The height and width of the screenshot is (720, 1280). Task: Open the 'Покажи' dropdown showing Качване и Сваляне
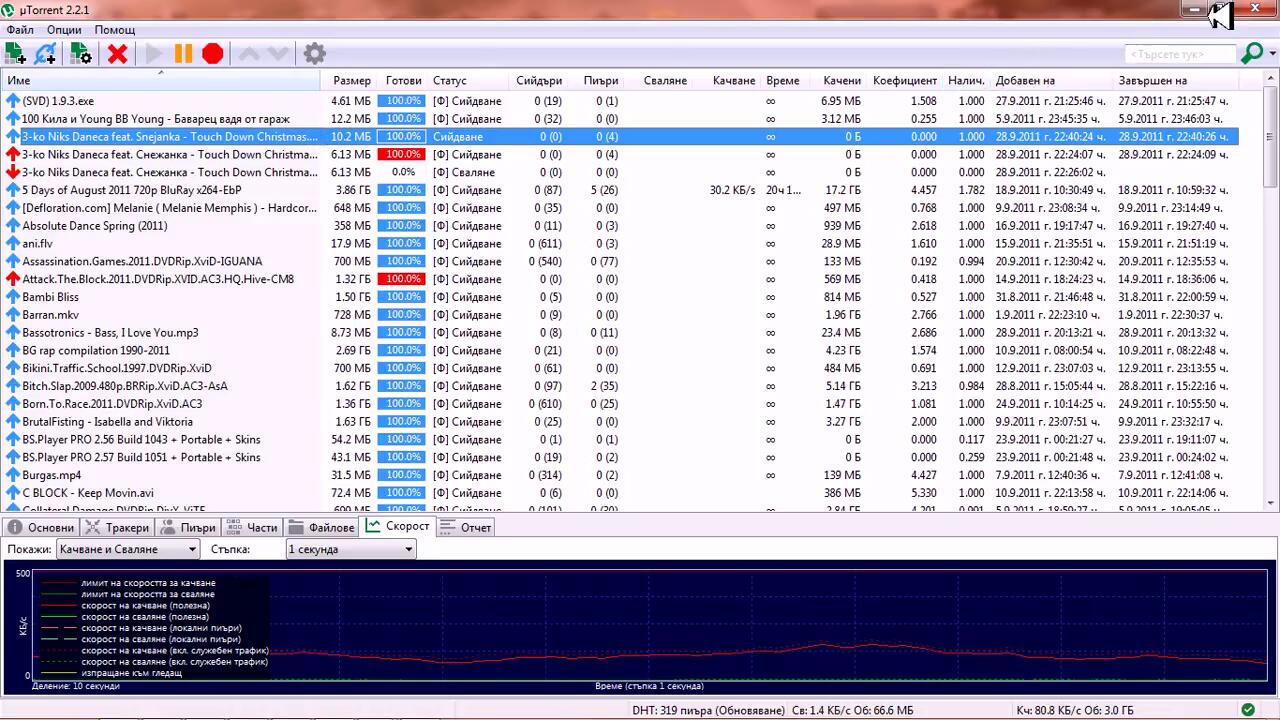127,549
